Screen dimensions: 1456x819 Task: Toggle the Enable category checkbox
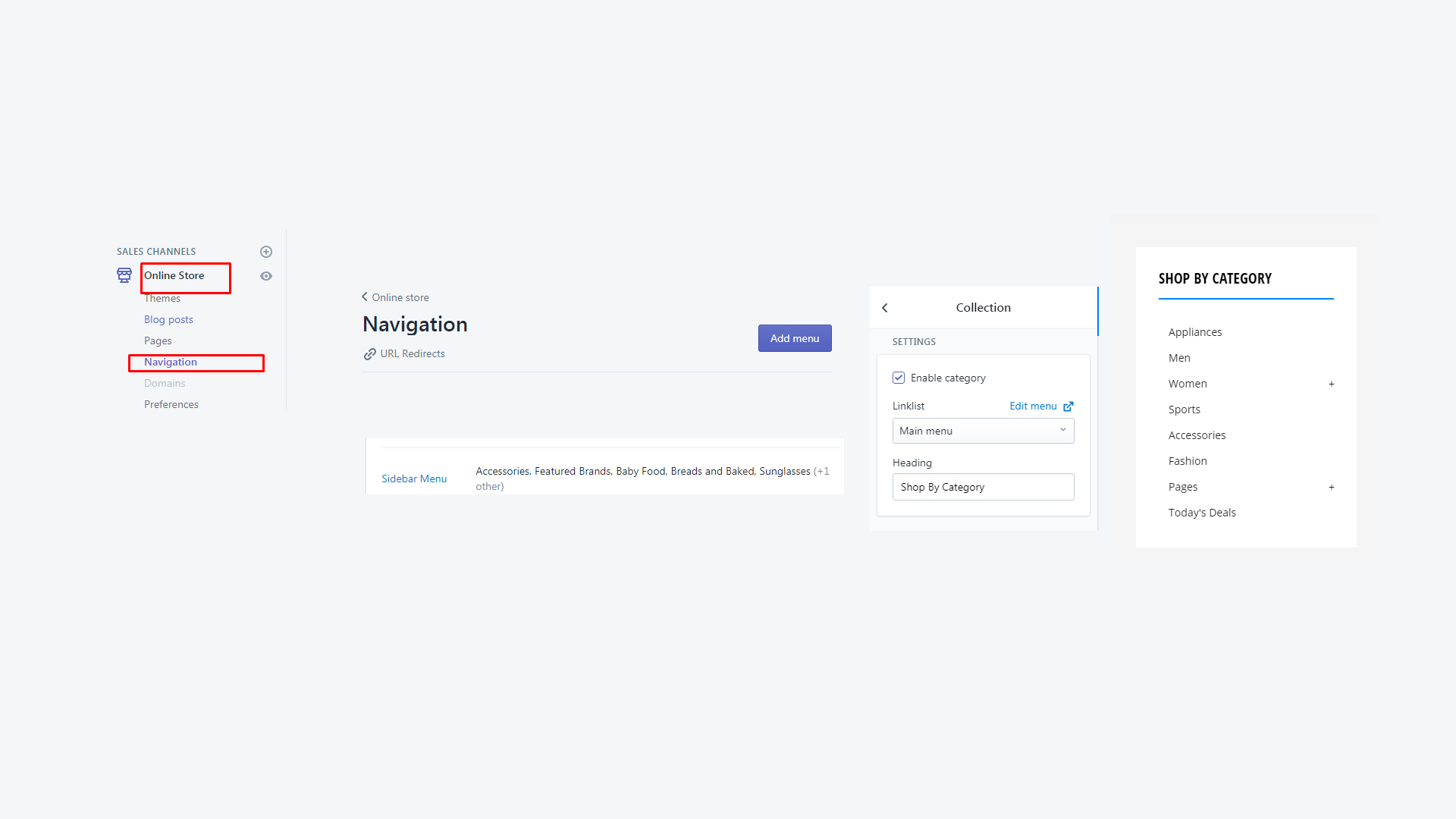(x=899, y=378)
